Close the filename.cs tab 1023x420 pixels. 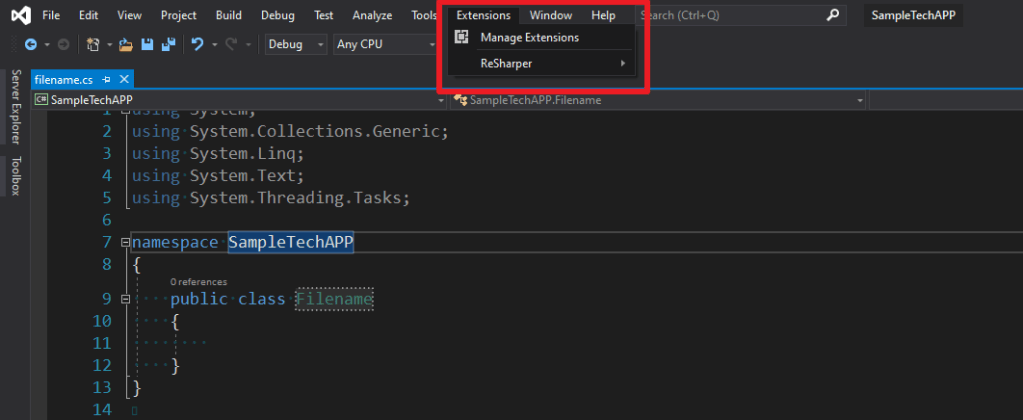point(125,79)
